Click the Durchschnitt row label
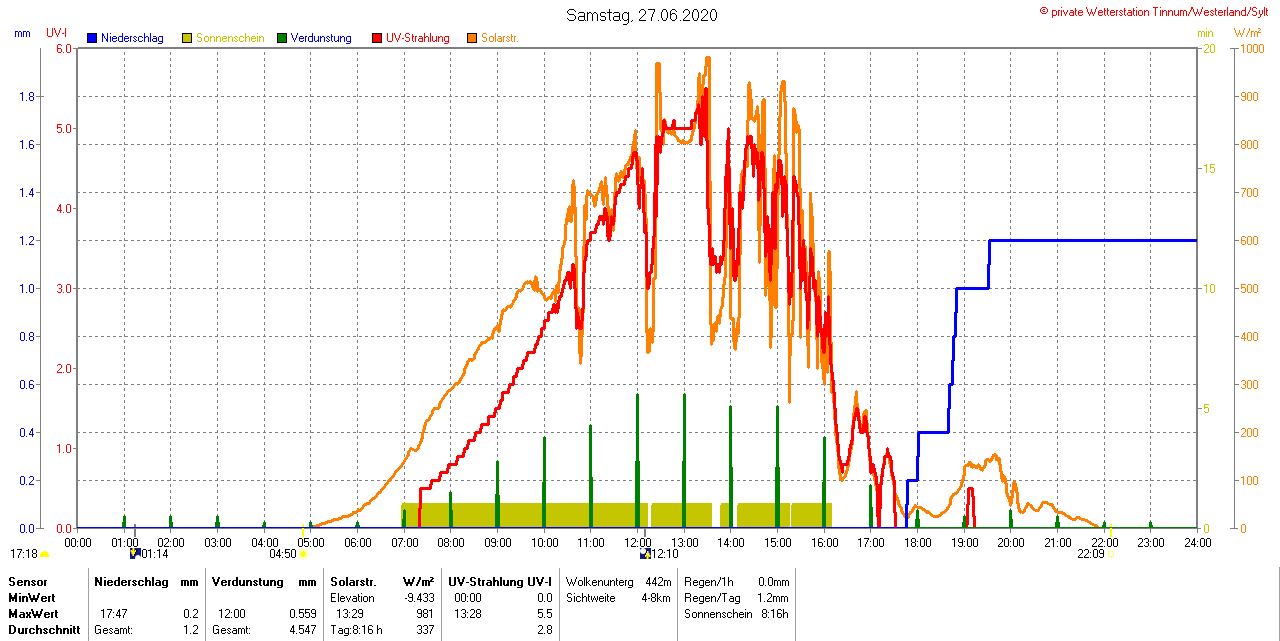 [x=44, y=630]
